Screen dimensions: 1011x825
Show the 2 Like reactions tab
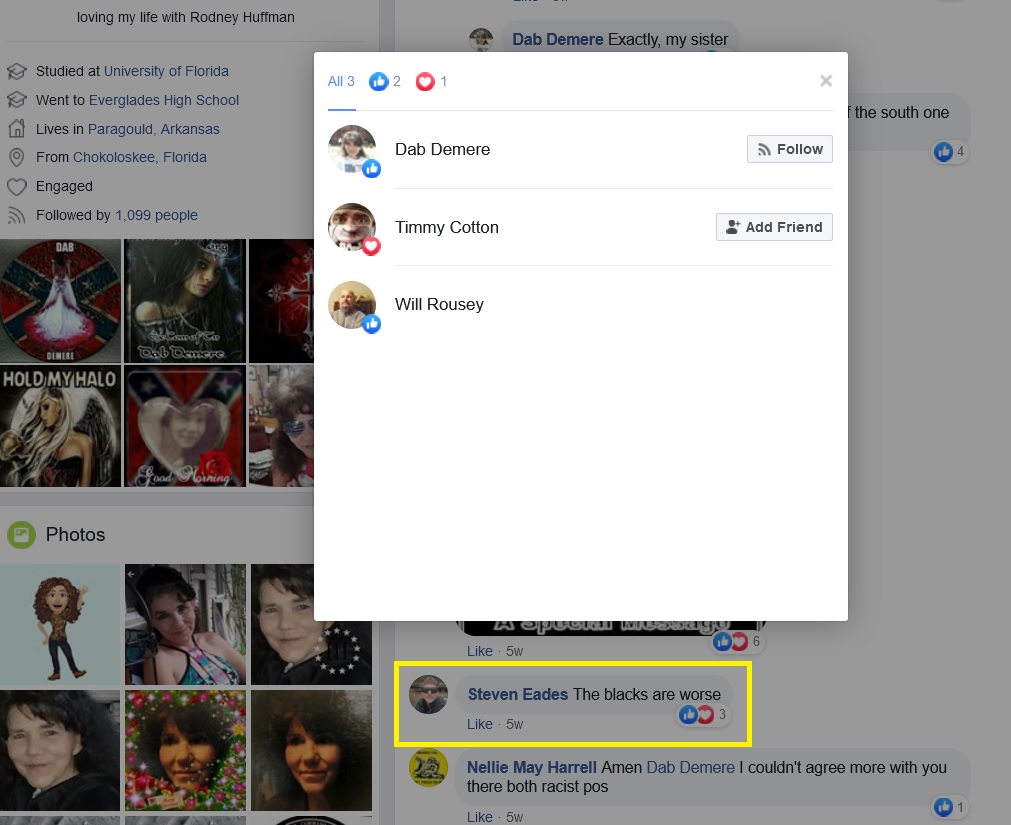pyautogui.click(x=385, y=81)
